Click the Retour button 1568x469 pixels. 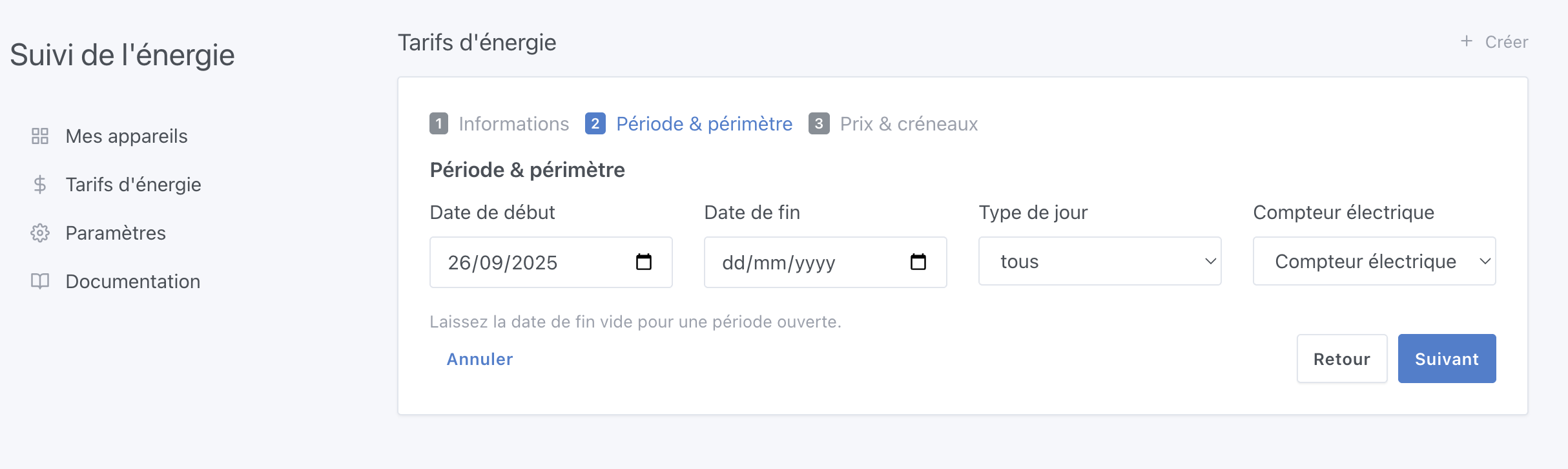[x=1341, y=359]
